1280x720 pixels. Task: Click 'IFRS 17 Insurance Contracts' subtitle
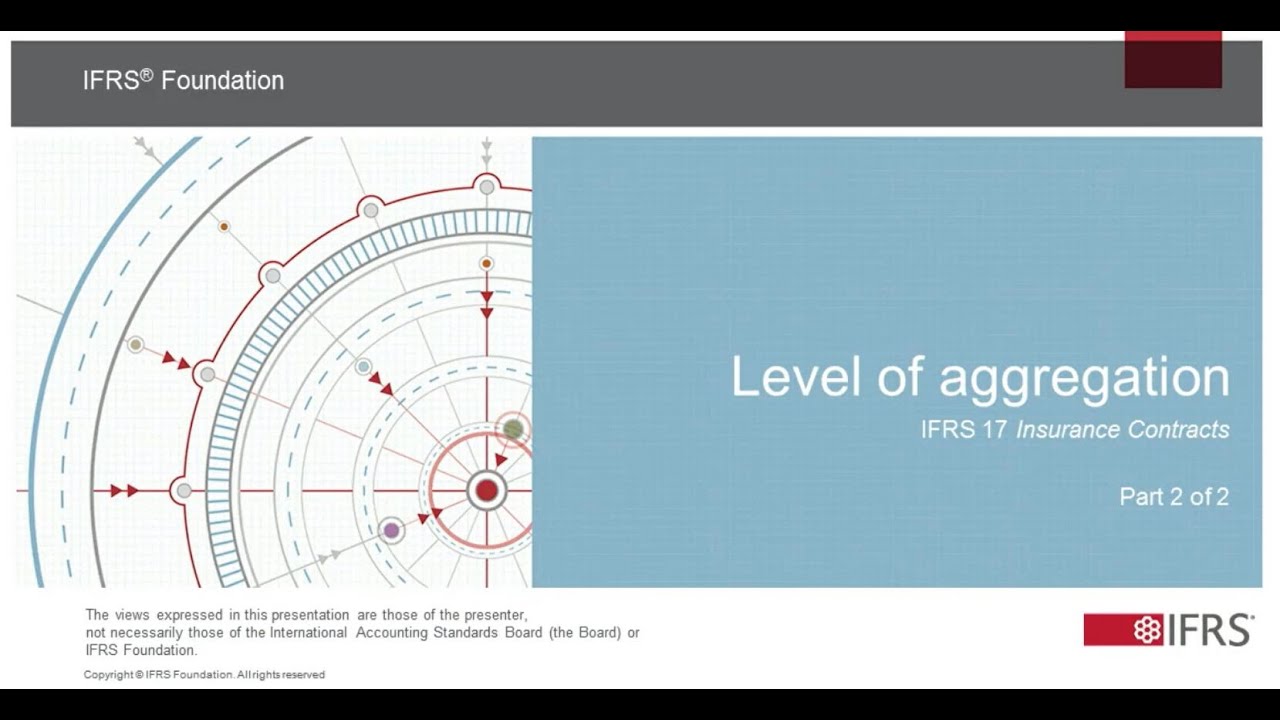(1075, 430)
